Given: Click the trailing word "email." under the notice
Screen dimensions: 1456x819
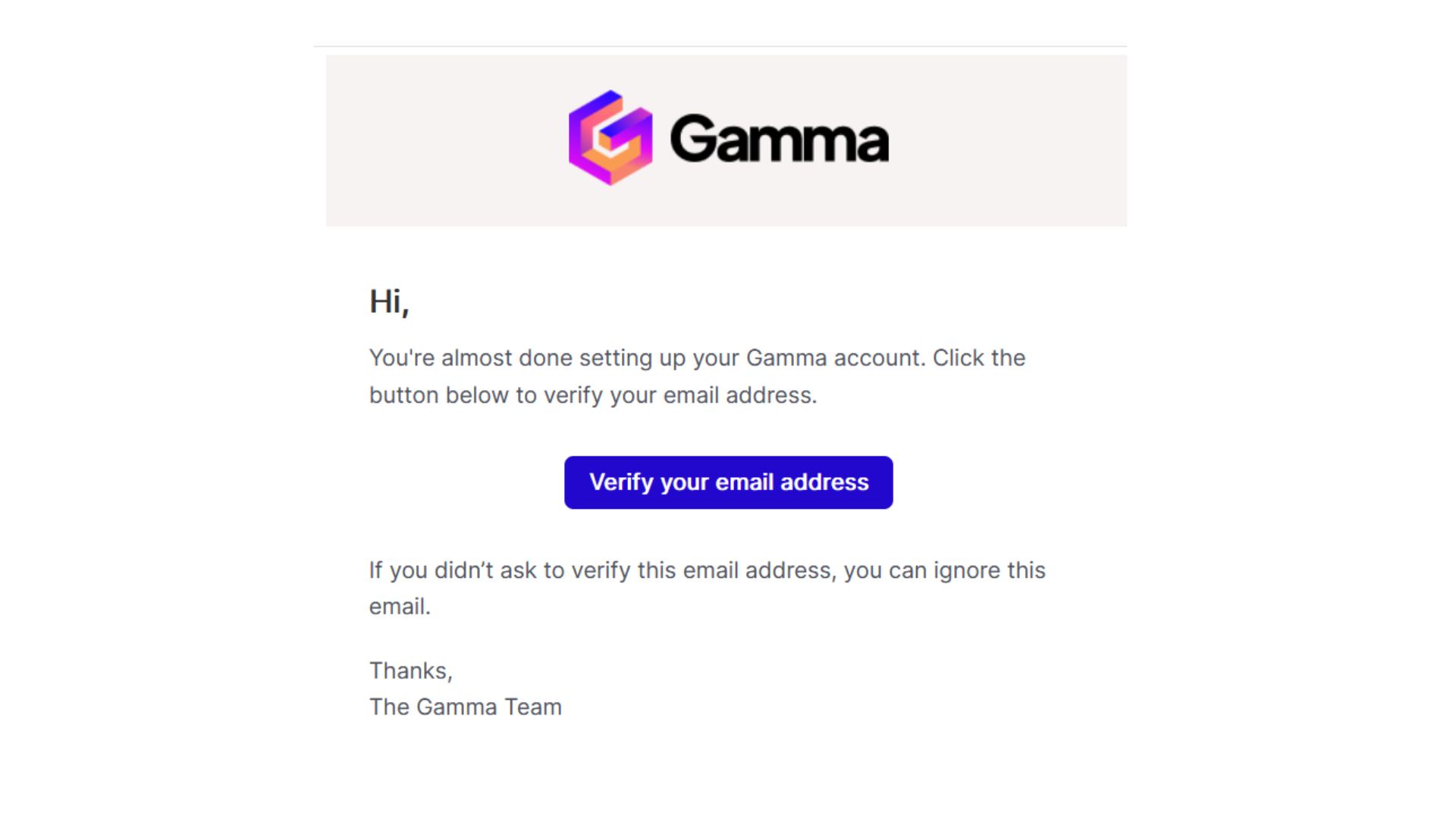Looking at the screenshot, I should tap(400, 607).
